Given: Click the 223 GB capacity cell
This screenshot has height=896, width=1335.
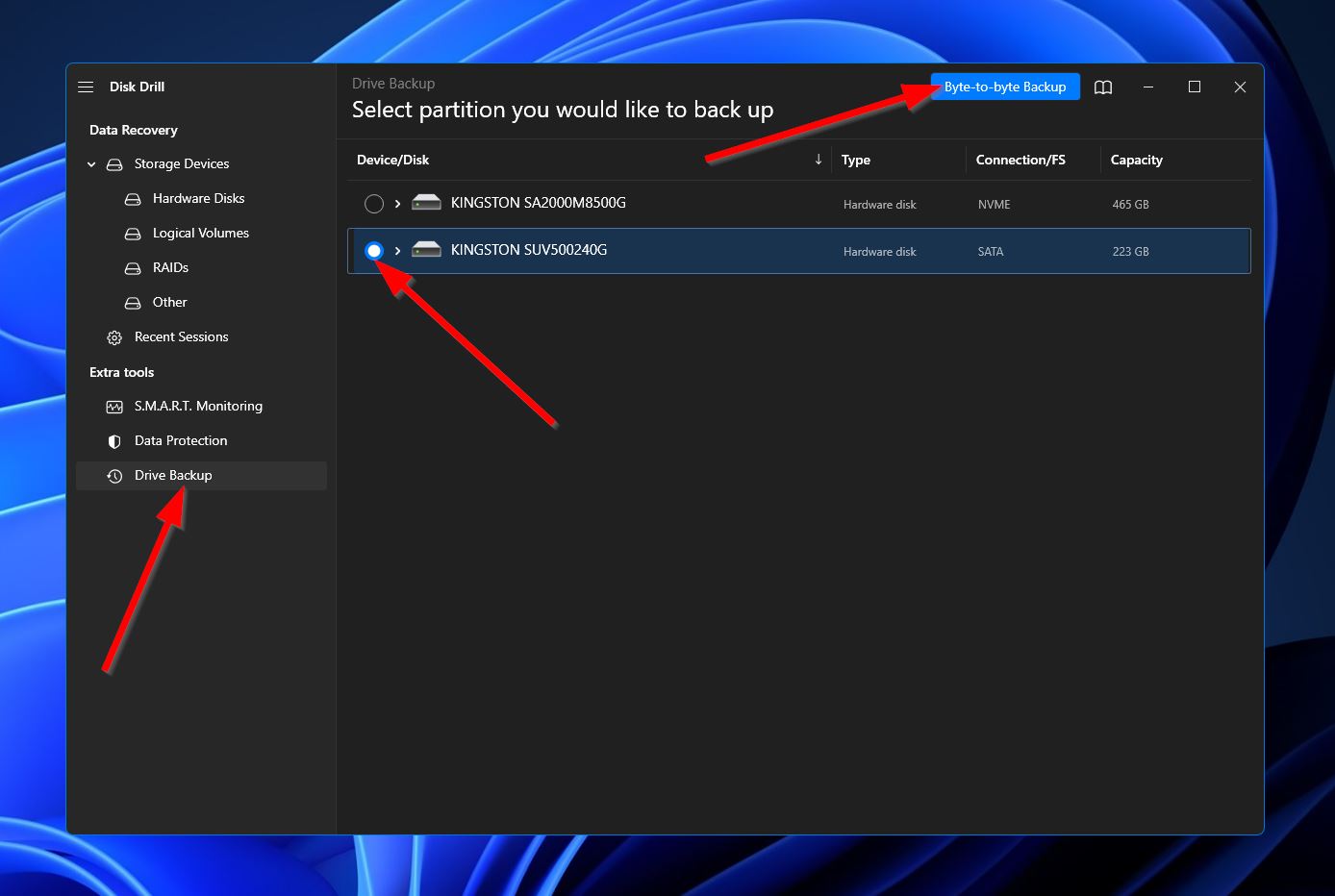Looking at the screenshot, I should (x=1131, y=252).
